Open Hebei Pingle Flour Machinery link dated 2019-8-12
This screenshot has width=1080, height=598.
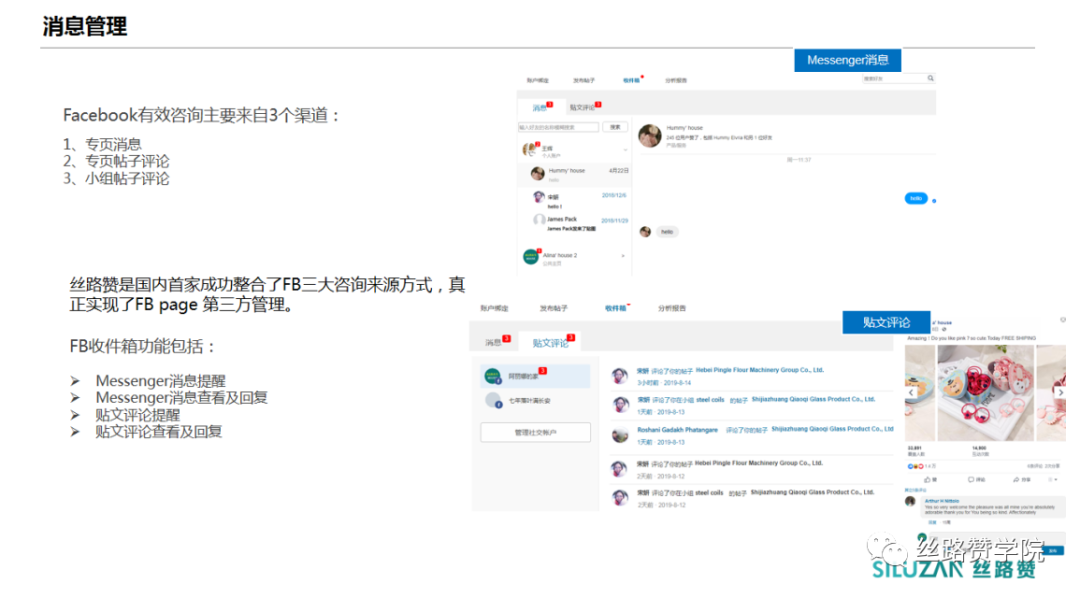[x=759, y=463]
